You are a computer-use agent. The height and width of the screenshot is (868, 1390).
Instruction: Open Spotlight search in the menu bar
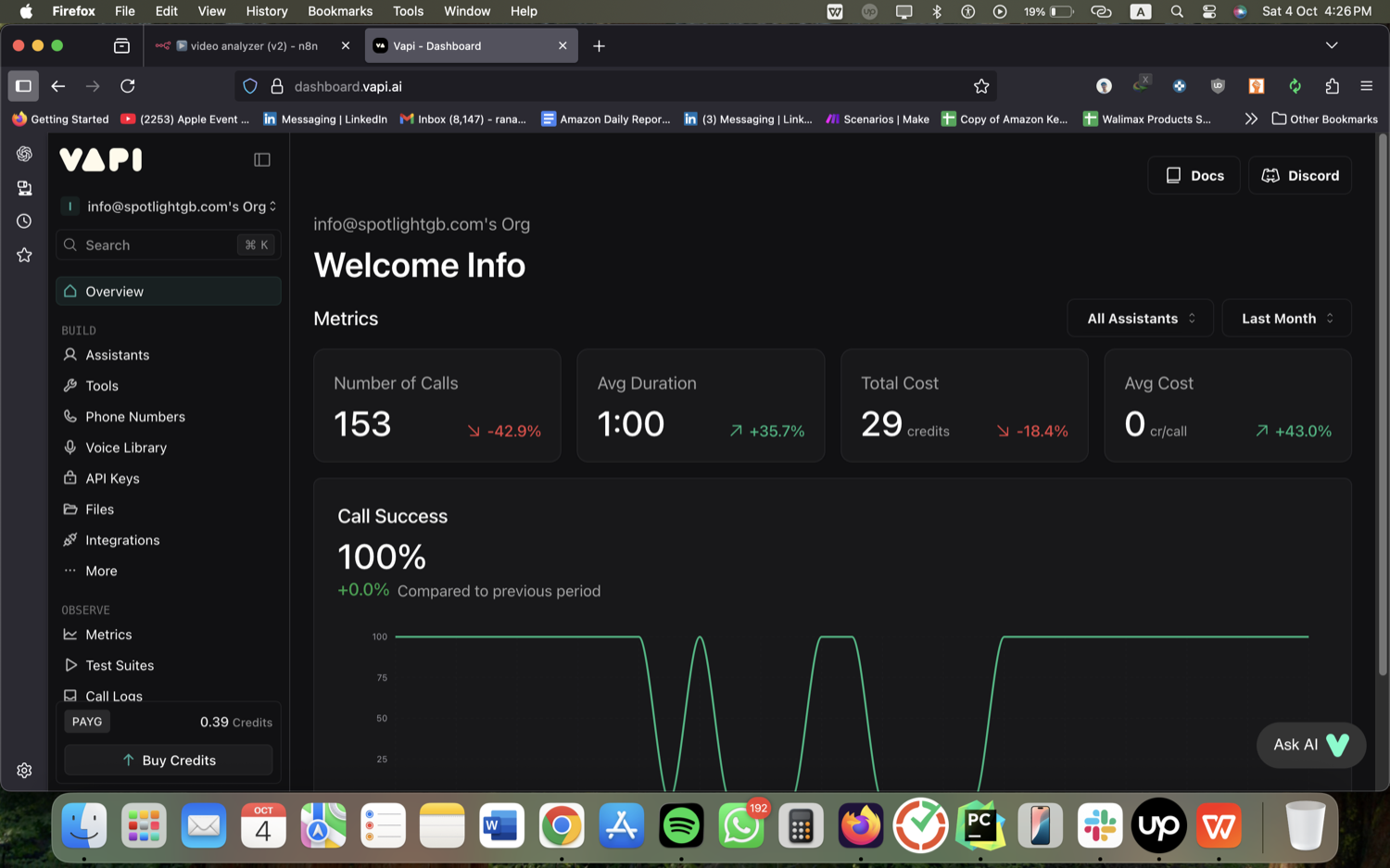[1176, 11]
